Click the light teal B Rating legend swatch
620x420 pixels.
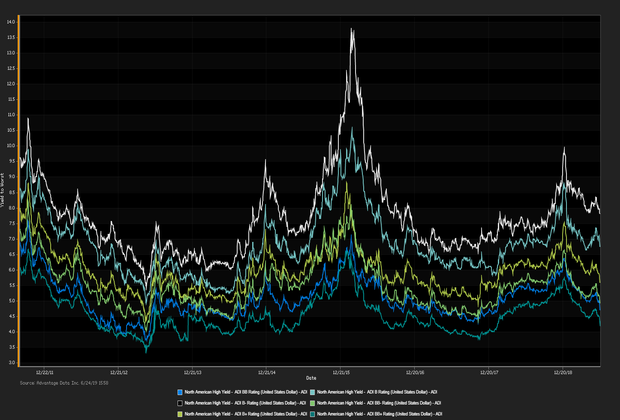click(312, 392)
